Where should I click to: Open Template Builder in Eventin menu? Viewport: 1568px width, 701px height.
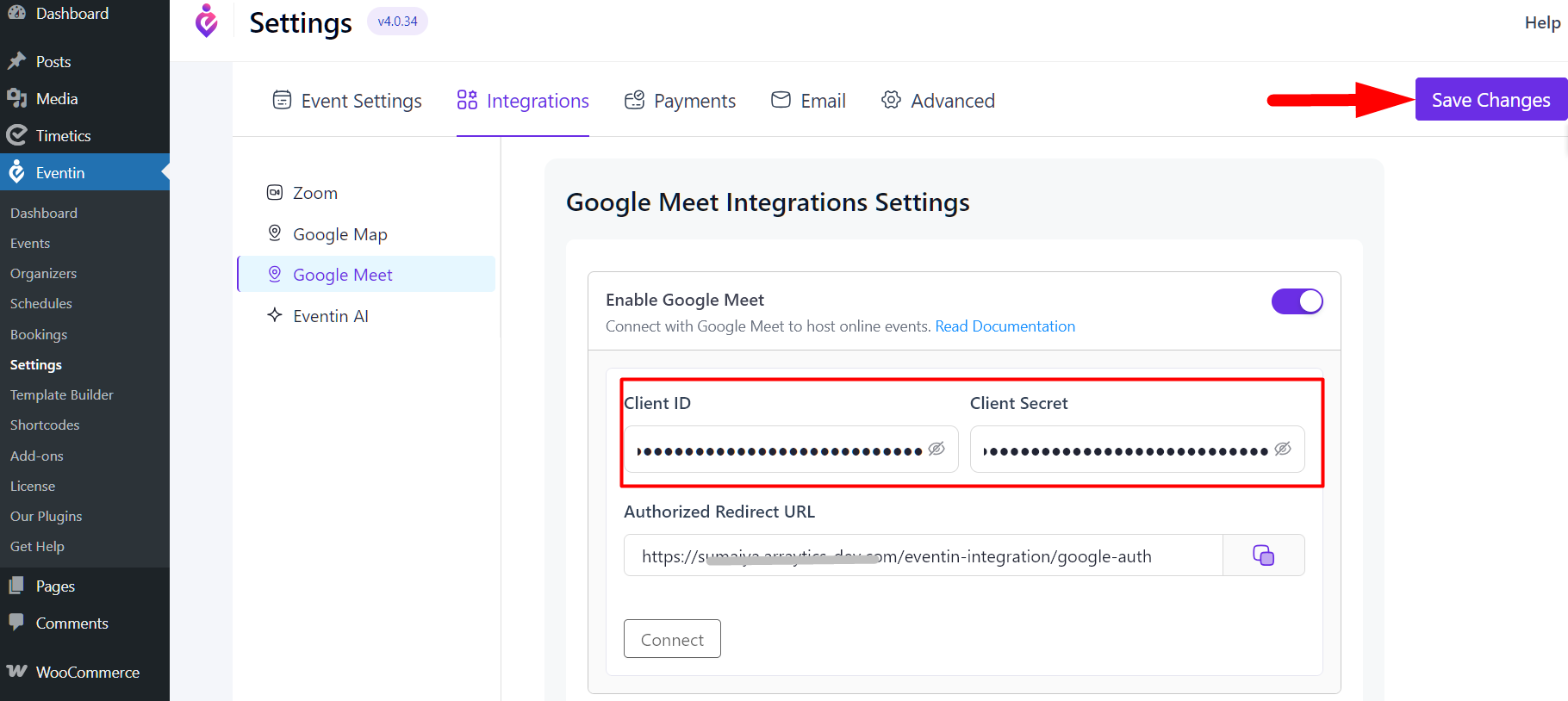pos(62,394)
